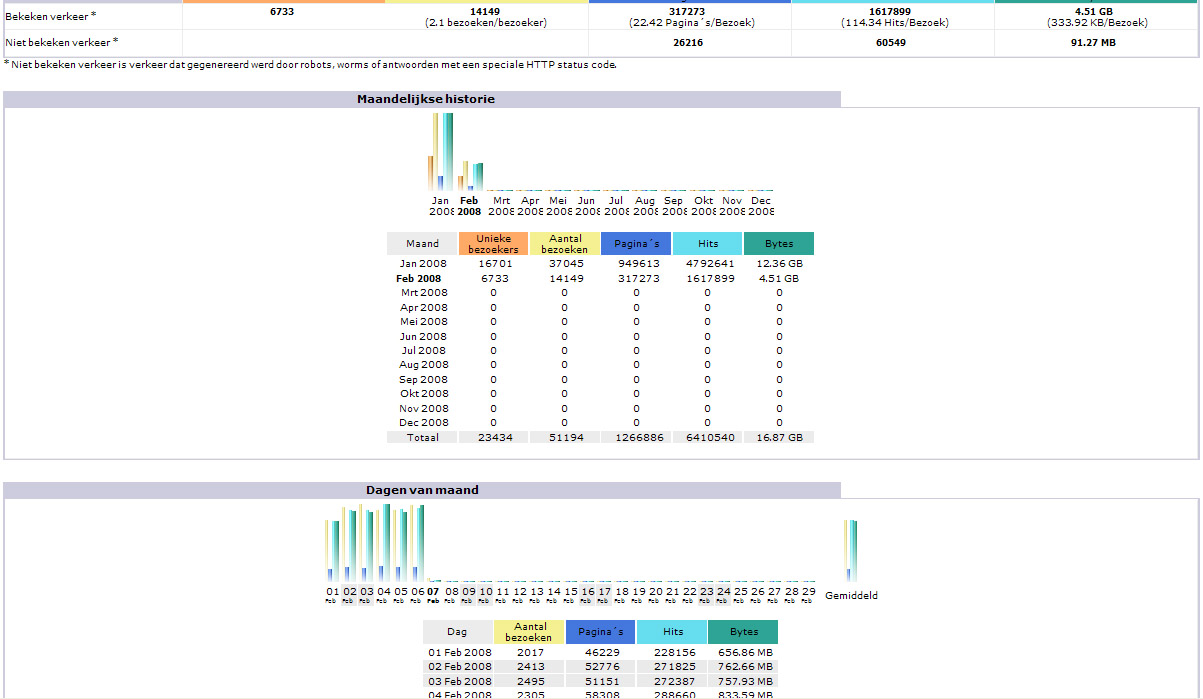Click the 'Dagen van maand' section header
The image size is (1203, 699).
point(422,490)
